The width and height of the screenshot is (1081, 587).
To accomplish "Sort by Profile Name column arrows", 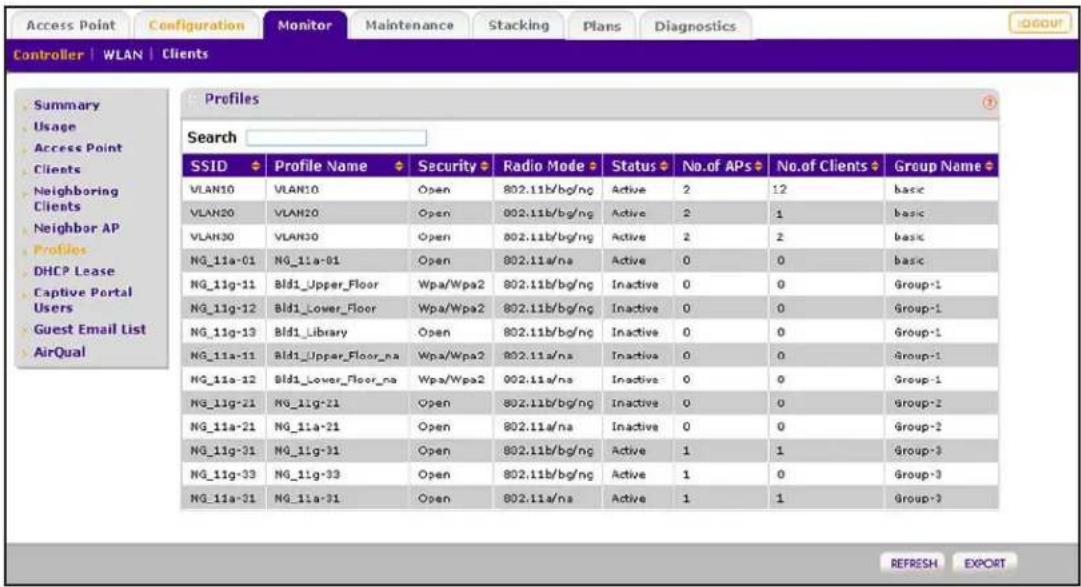I will tap(398, 166).
